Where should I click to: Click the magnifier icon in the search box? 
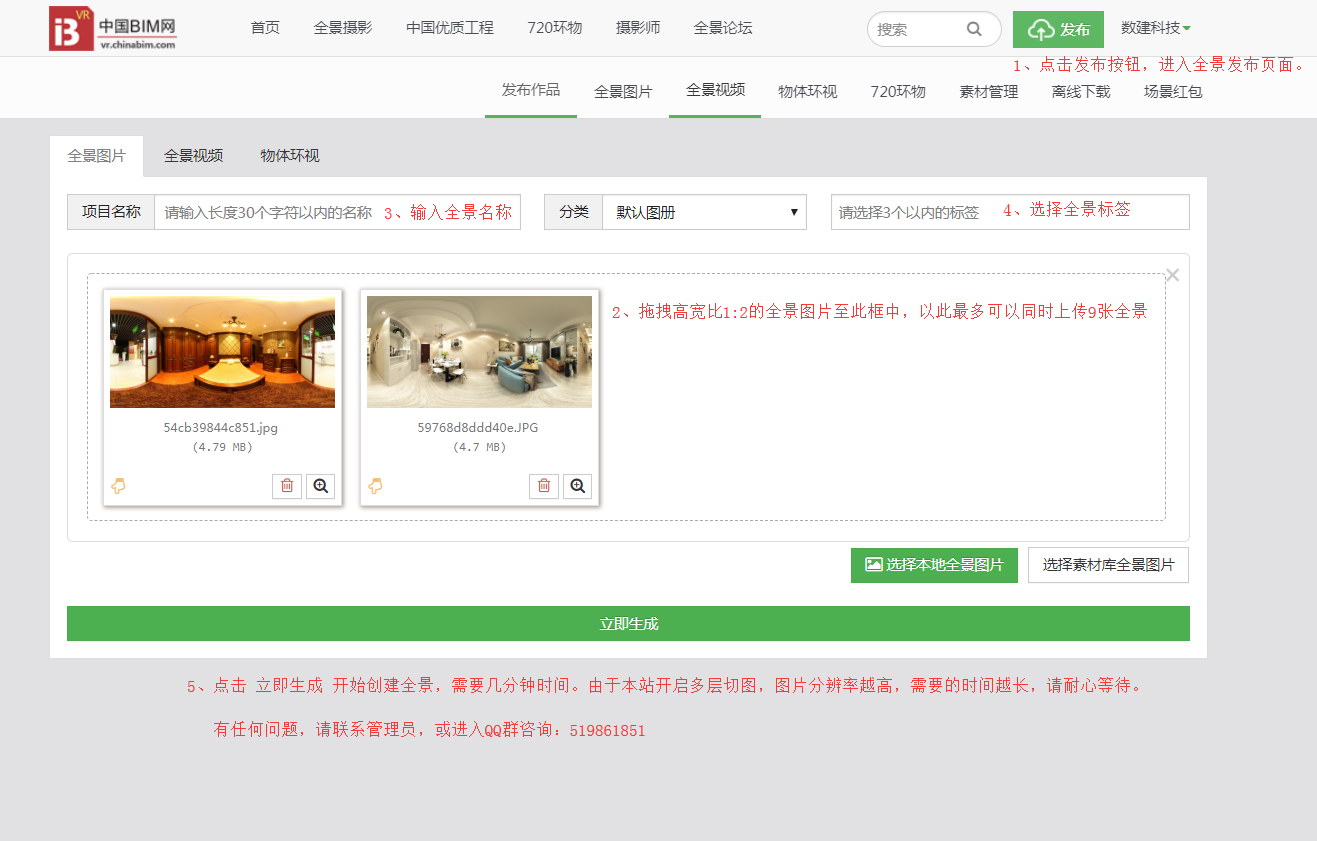click(974, 29)
